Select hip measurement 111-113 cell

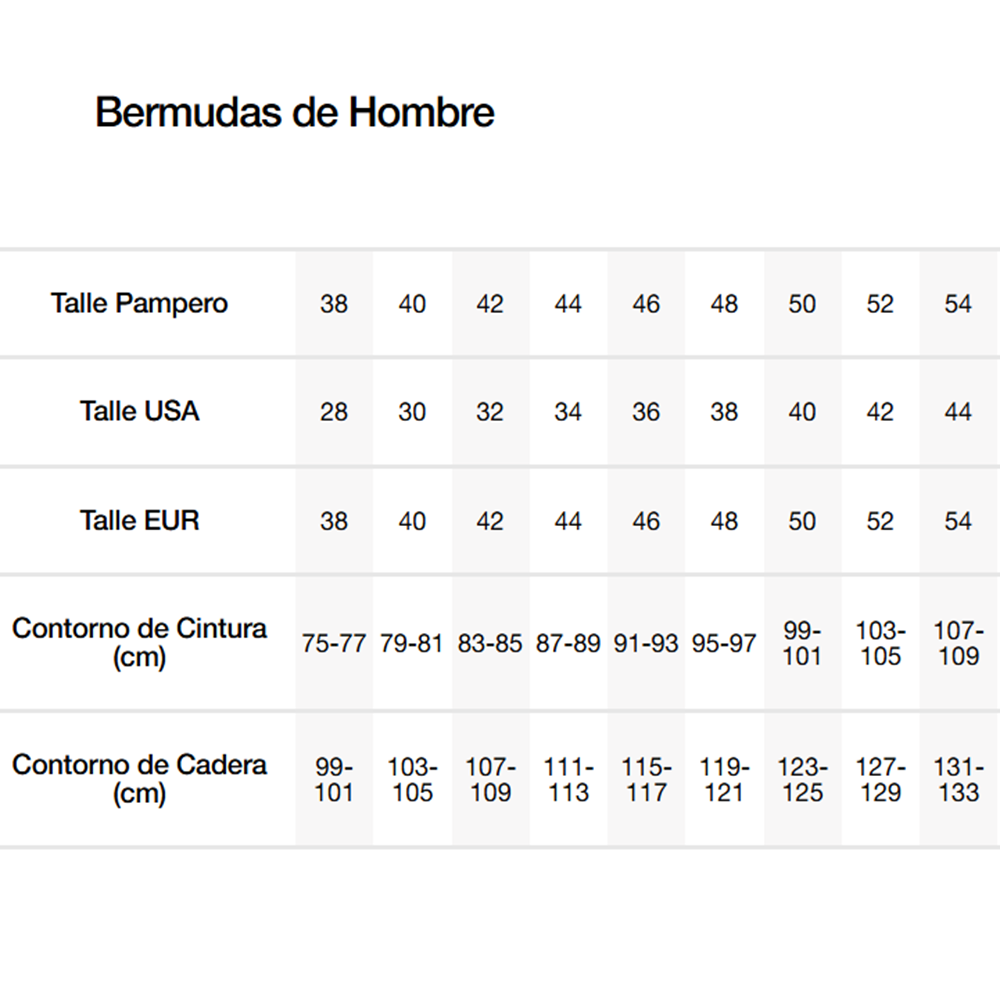point(568,780)
